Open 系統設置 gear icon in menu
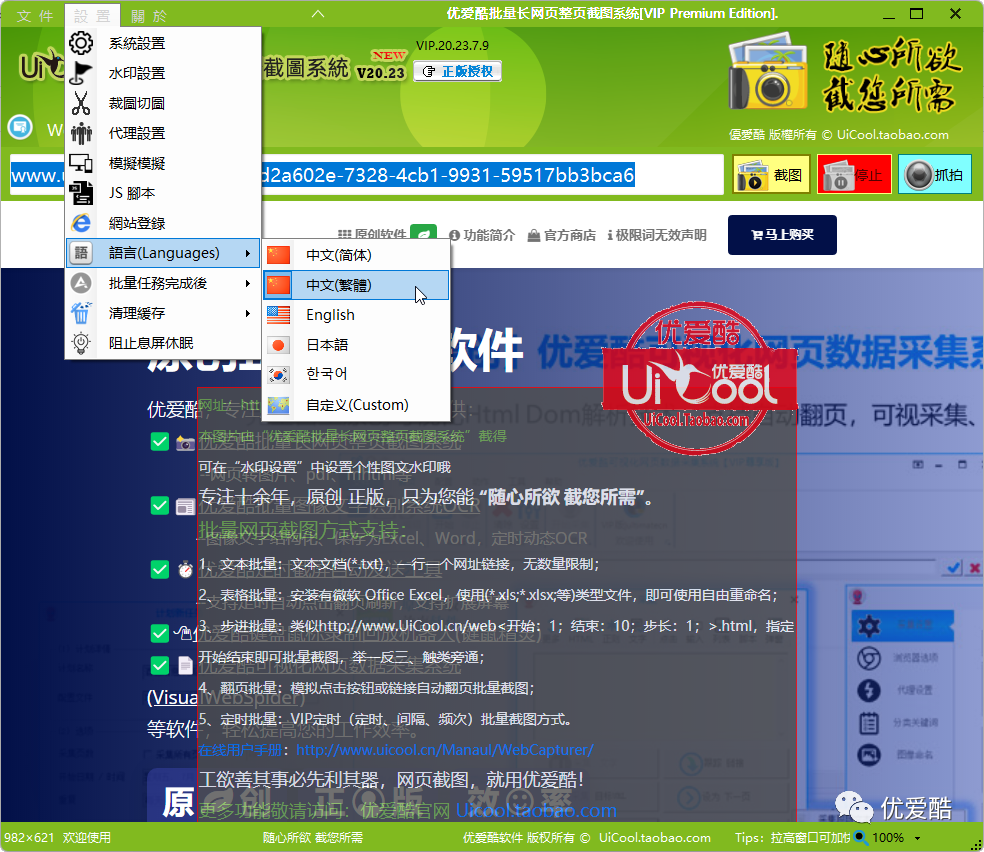Viewport: 984px width, 852px height. (x=81, y=43)
